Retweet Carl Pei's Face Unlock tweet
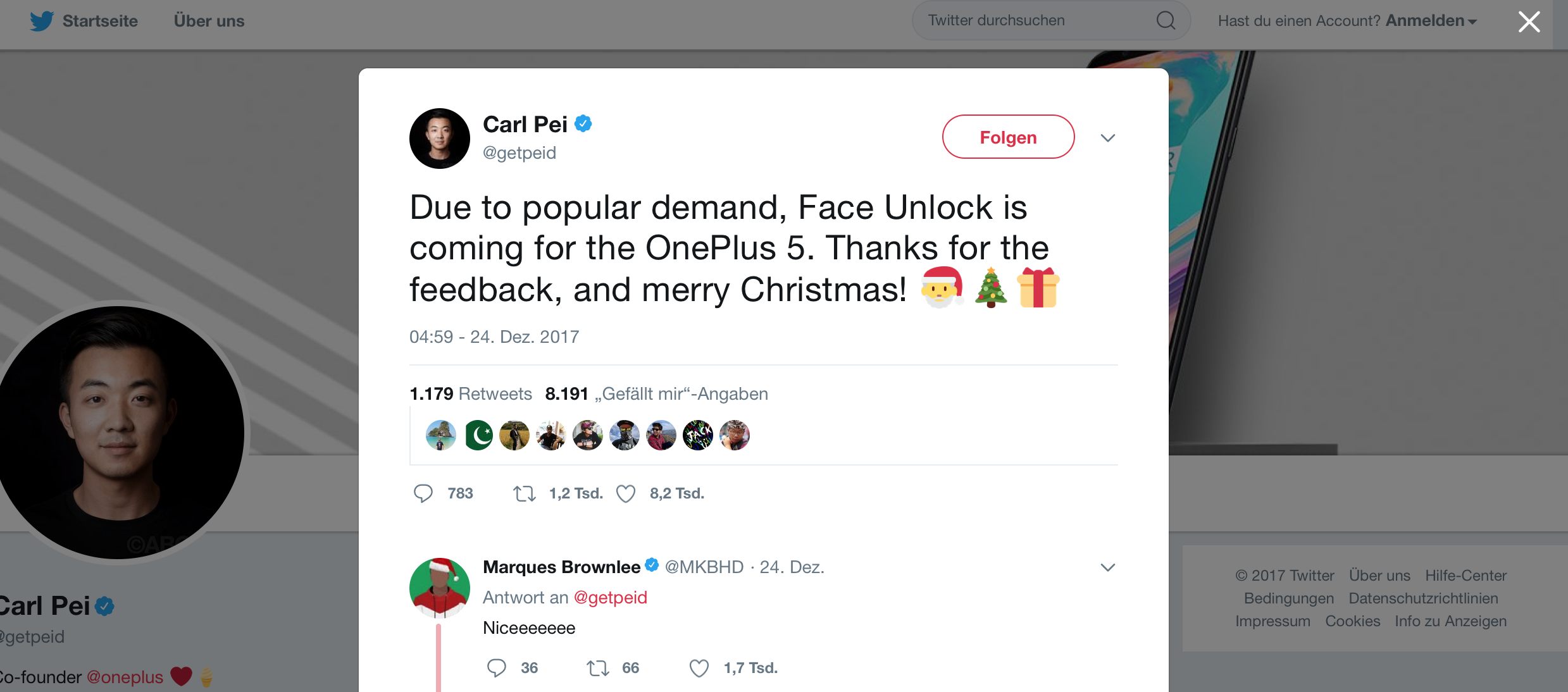Viewport: 1568px width, 692px height. coord(525,493)
